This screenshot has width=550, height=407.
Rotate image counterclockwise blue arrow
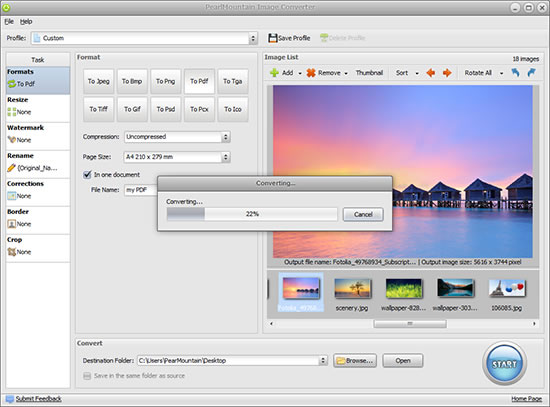[515, 73]
